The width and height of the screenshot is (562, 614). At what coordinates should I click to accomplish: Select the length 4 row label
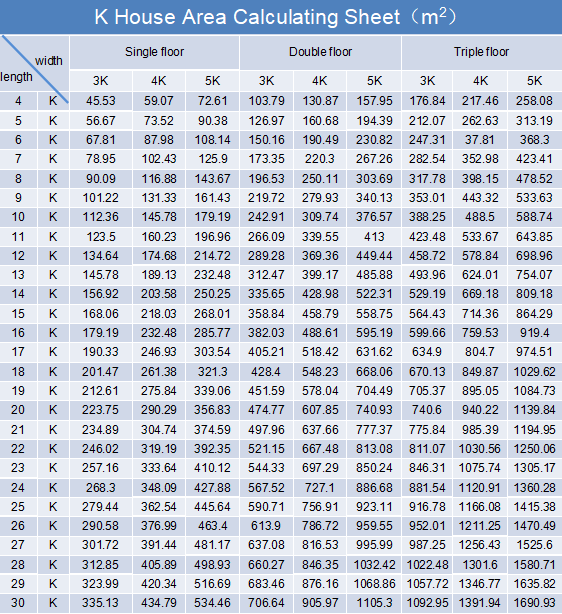pyautogui.click(x=18, y=101)
